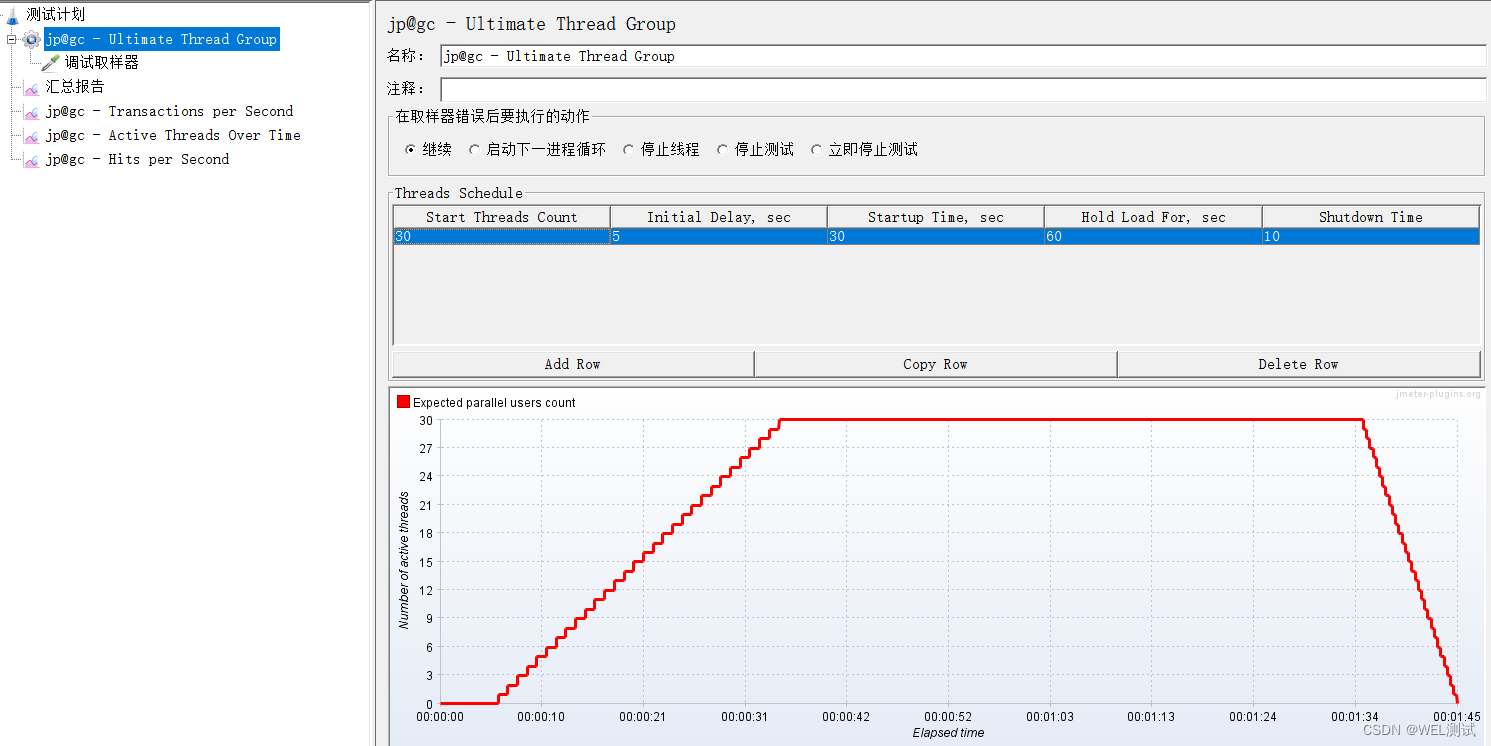This screenshot has width=1491, height=746.
Task: Click the gear icon beside Ultimate Thread Group
Action: point(31,39)
